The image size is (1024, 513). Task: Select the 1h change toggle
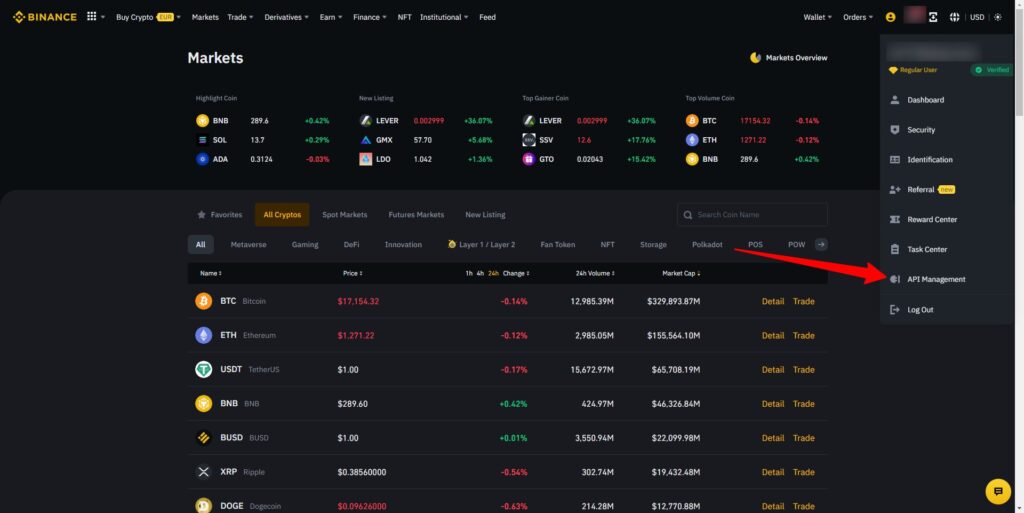pos(469,273)
